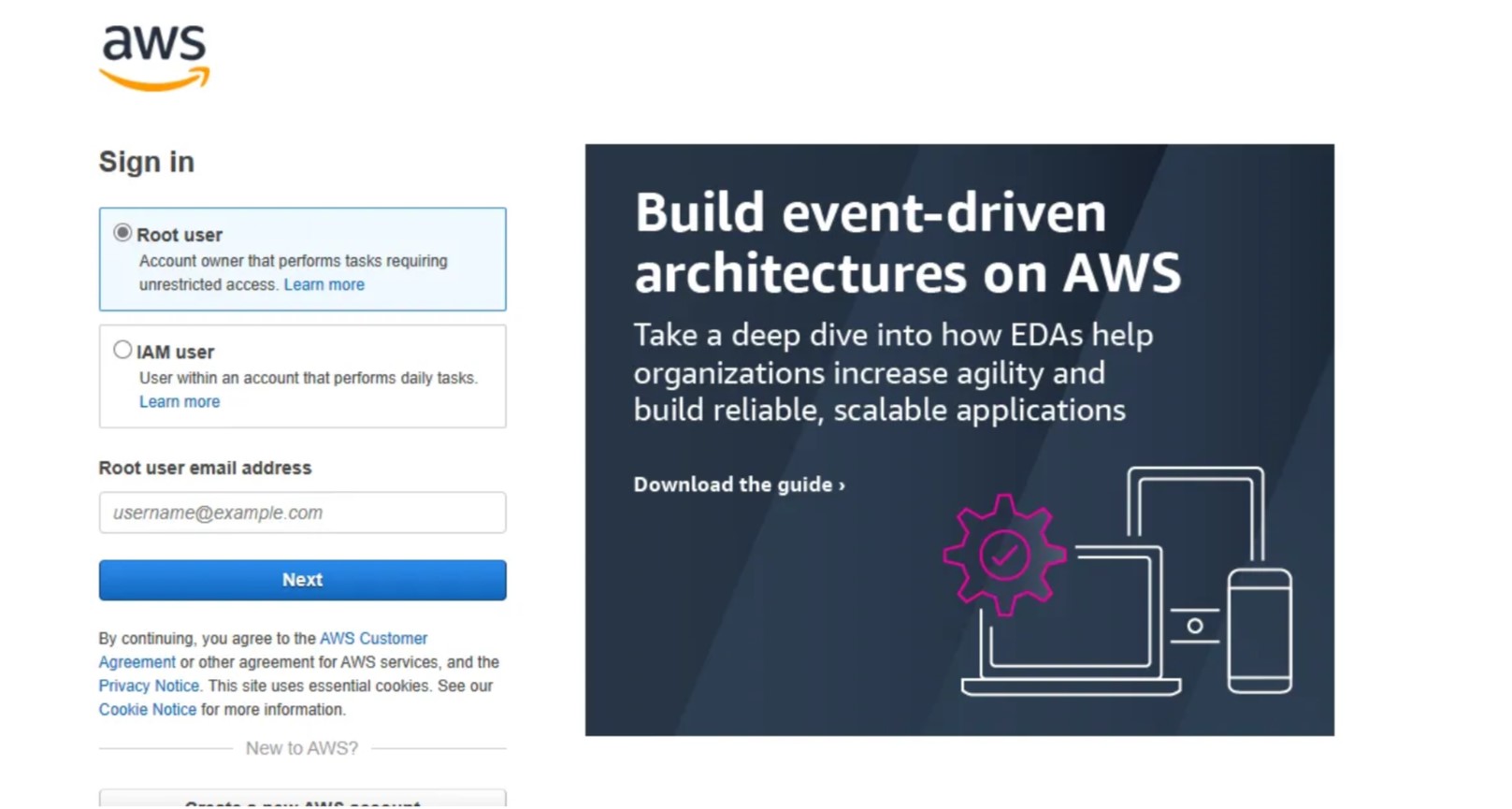Click the Build event-driven architectures headline
The width and height of the screenshot is (1512, 809).
click(907, 242)
